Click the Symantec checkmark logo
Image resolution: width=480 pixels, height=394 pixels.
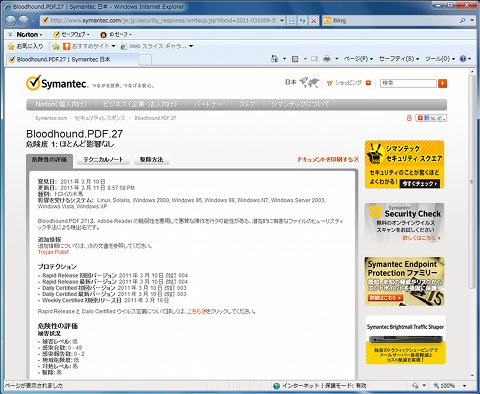(x=33, y=83)
